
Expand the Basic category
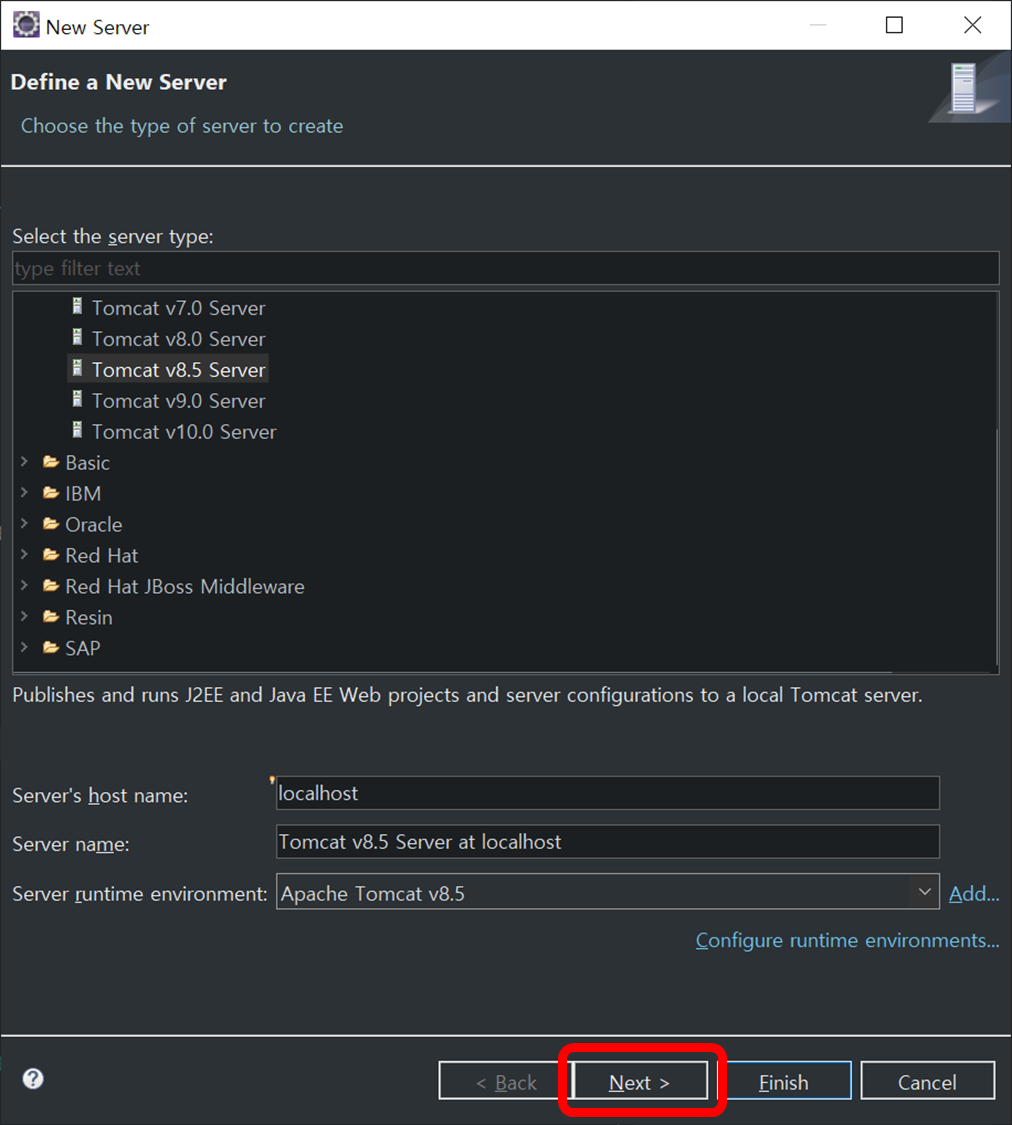point(24,461)
